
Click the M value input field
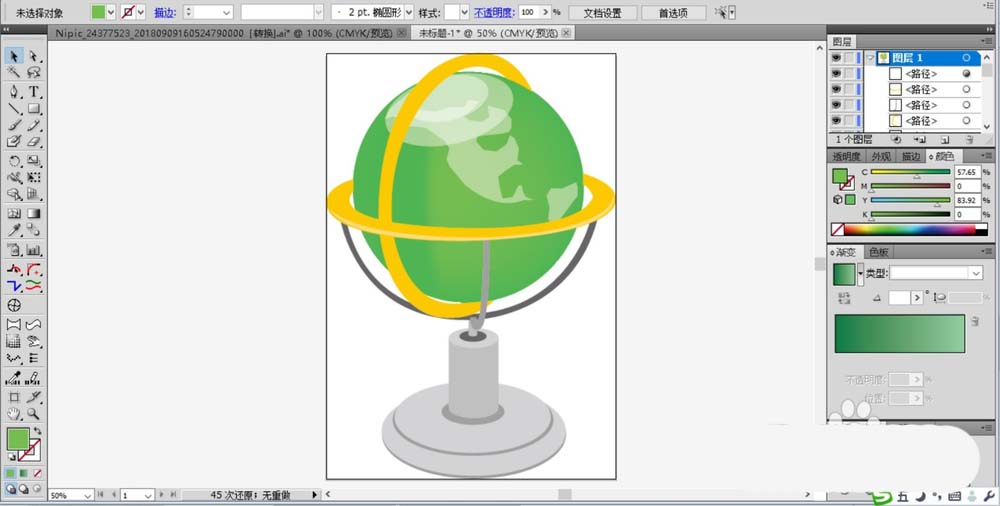[967, 186]
